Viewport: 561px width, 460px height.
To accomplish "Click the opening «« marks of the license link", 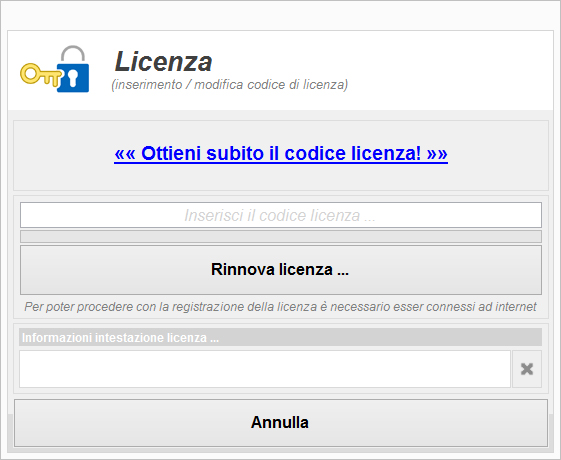I will click(x=125, y=154).
